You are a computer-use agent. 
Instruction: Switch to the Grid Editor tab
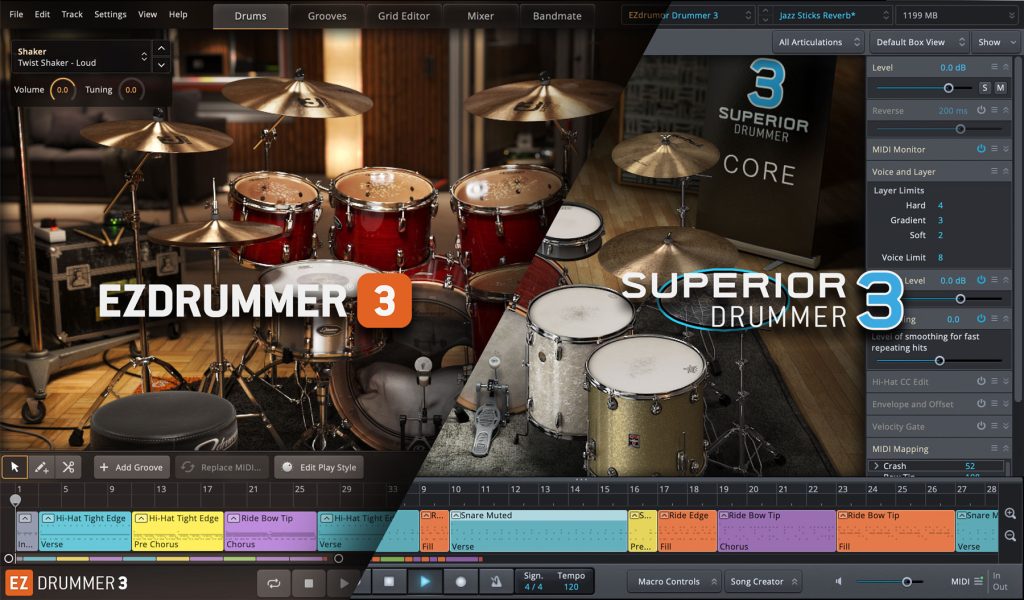(x=404, y=16)
